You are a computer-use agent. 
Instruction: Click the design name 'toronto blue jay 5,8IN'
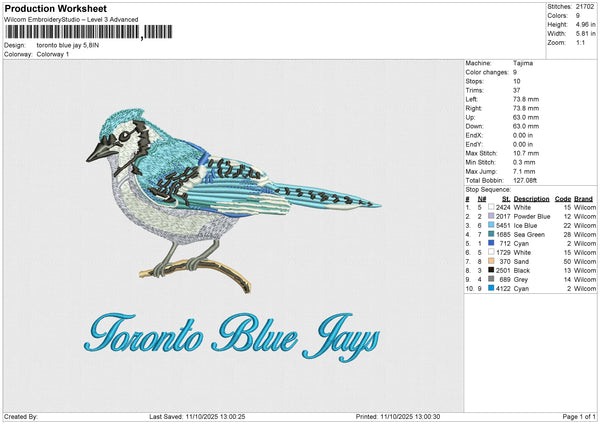[68, 45]
